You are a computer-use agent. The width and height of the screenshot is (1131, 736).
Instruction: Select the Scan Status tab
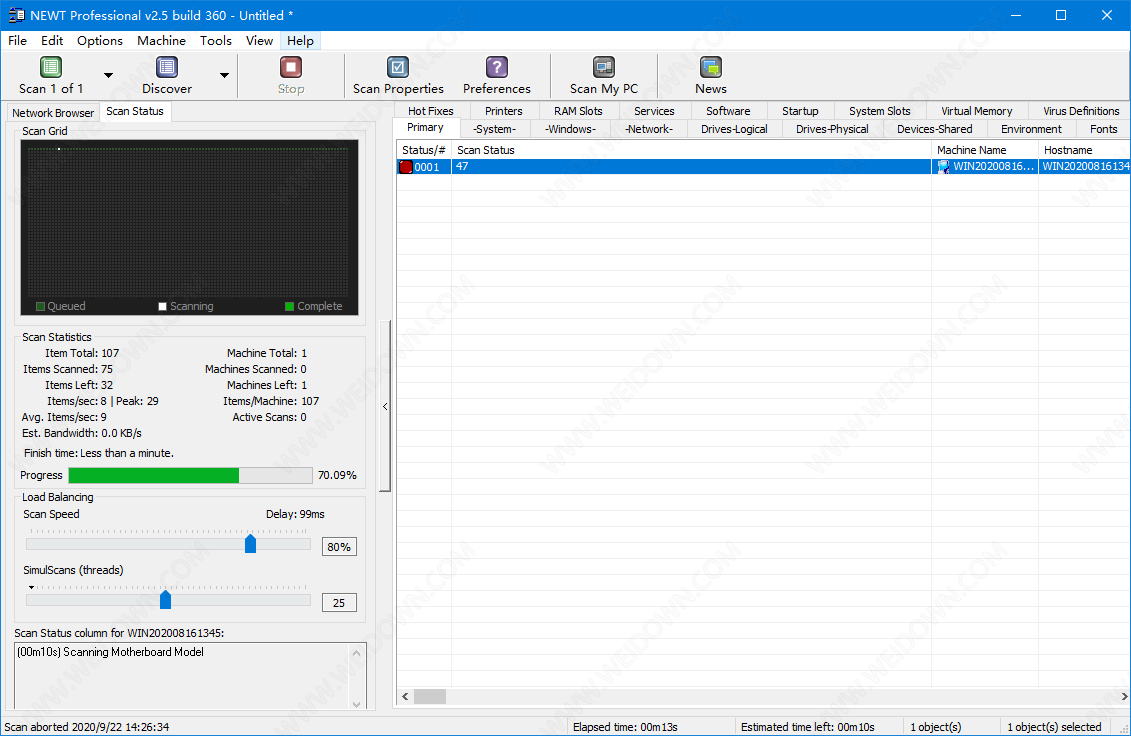click(x=135, y=111)
